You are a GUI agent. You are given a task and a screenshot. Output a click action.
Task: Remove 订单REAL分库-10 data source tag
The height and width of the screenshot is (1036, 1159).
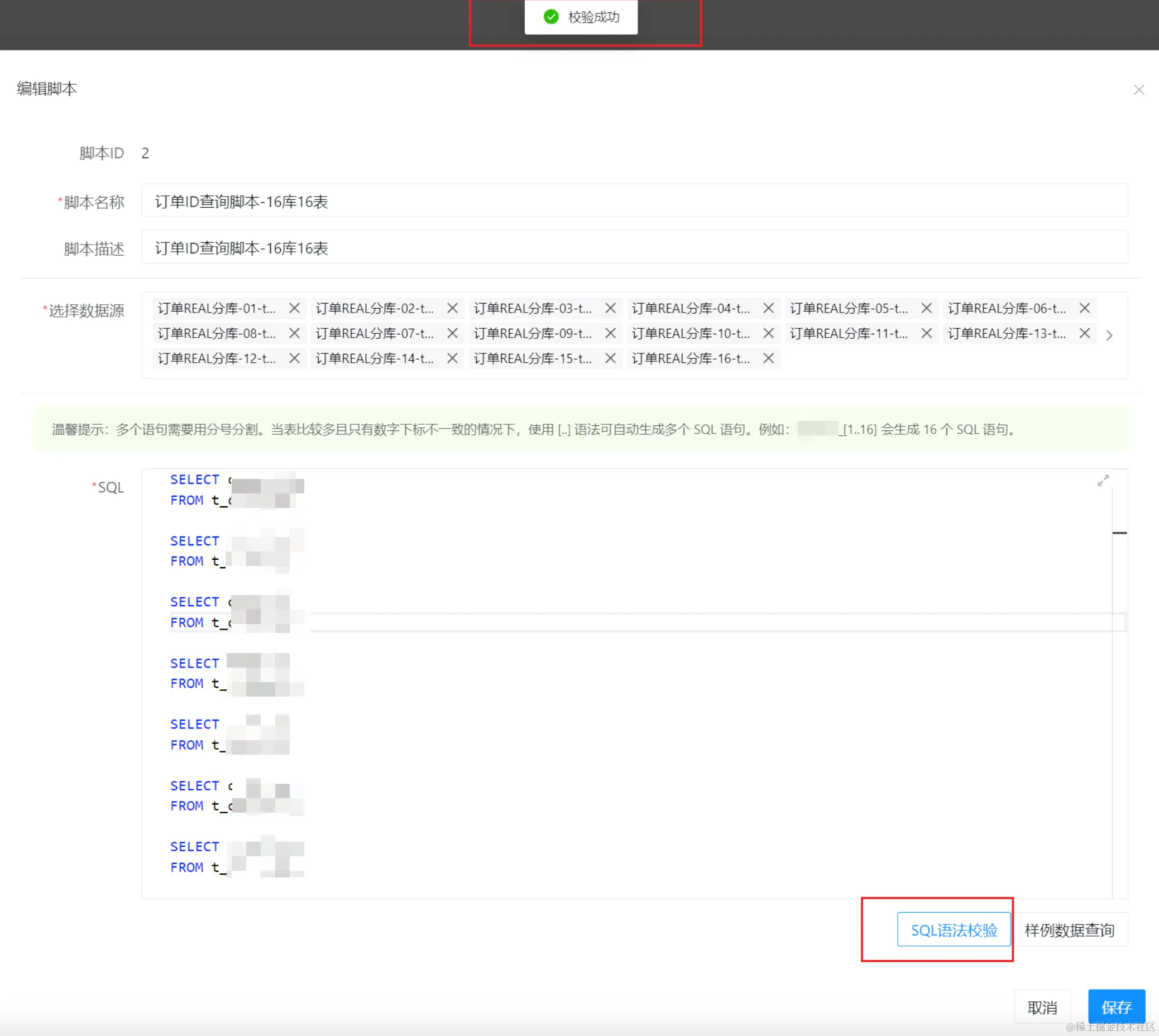(769, 333)
